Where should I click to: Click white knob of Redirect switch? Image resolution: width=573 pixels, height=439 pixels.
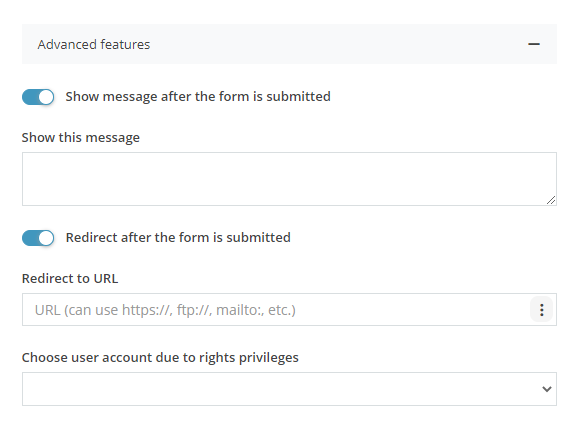click(46, 238)
